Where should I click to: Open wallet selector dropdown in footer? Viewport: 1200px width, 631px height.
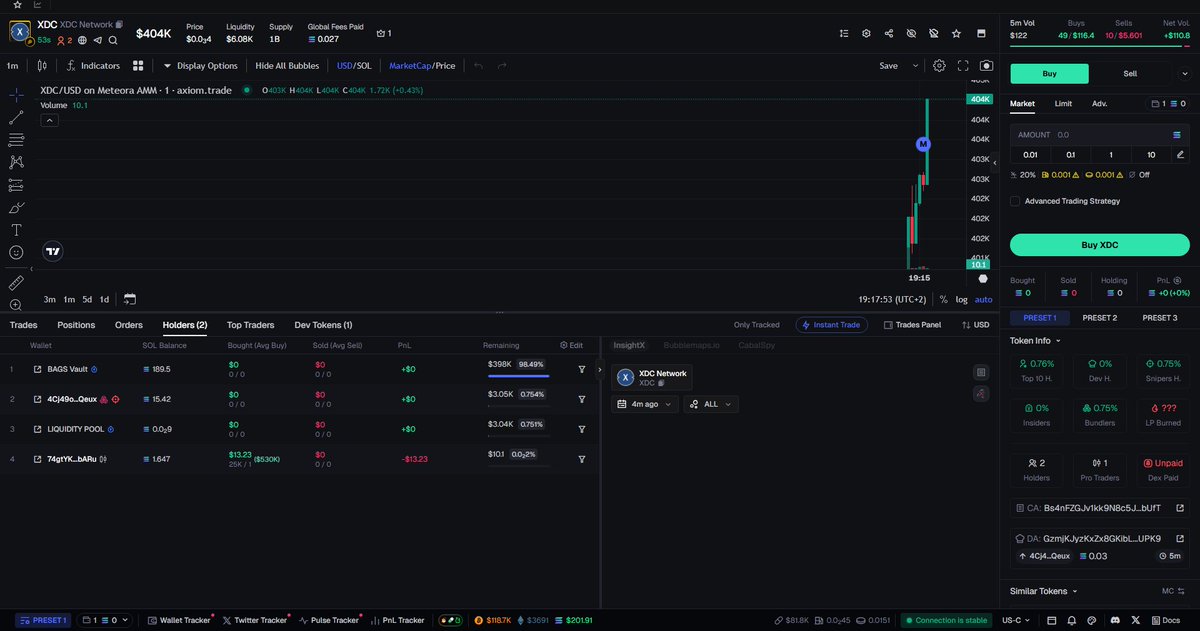pos(104,620)
